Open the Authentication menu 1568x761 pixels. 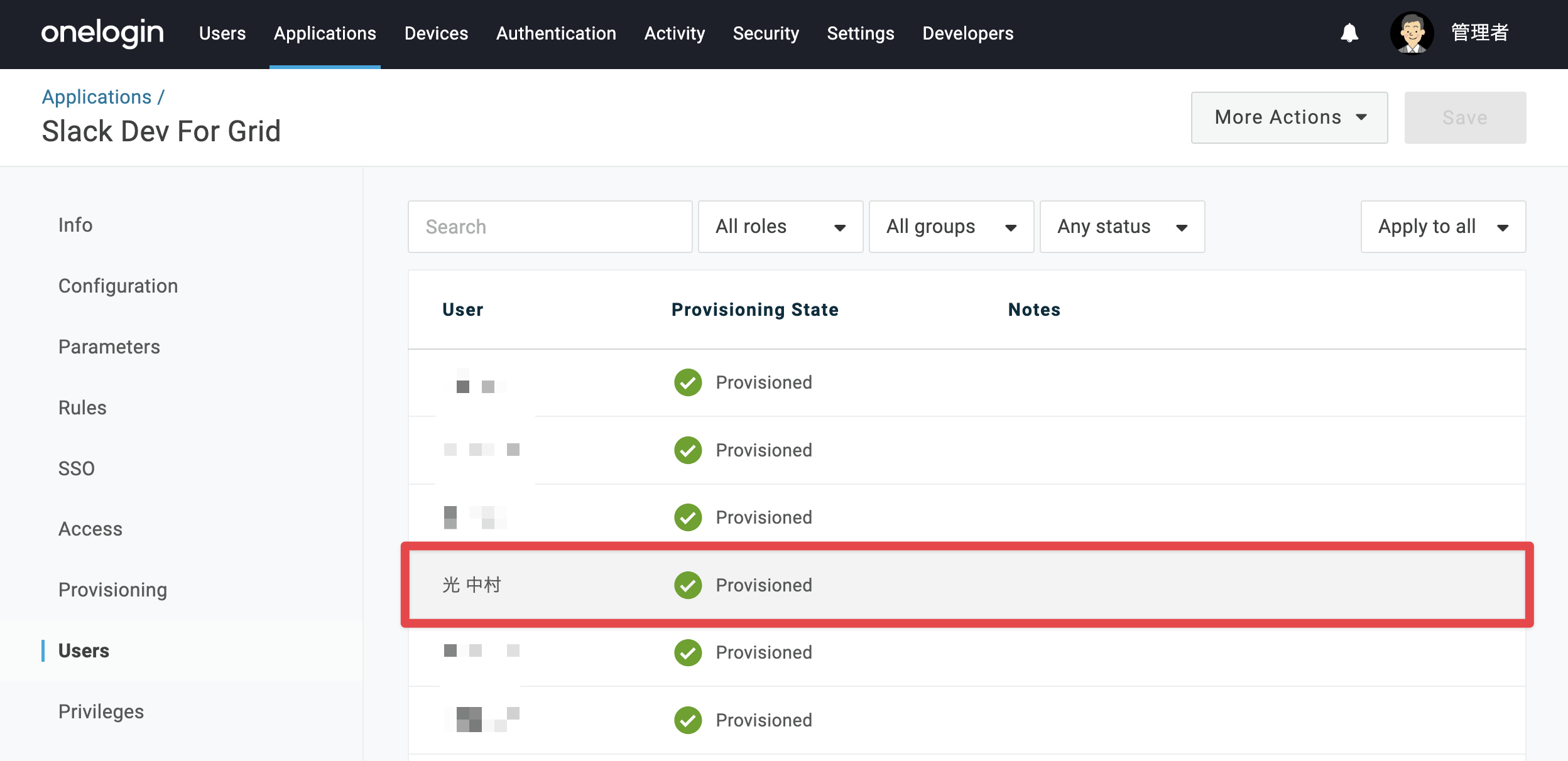point(556,33)
